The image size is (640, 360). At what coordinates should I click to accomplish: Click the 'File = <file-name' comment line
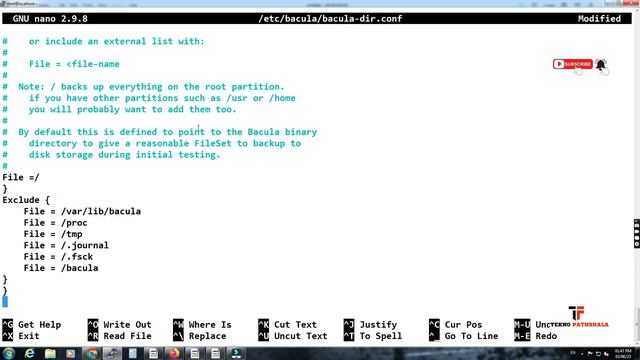point(74,64)
